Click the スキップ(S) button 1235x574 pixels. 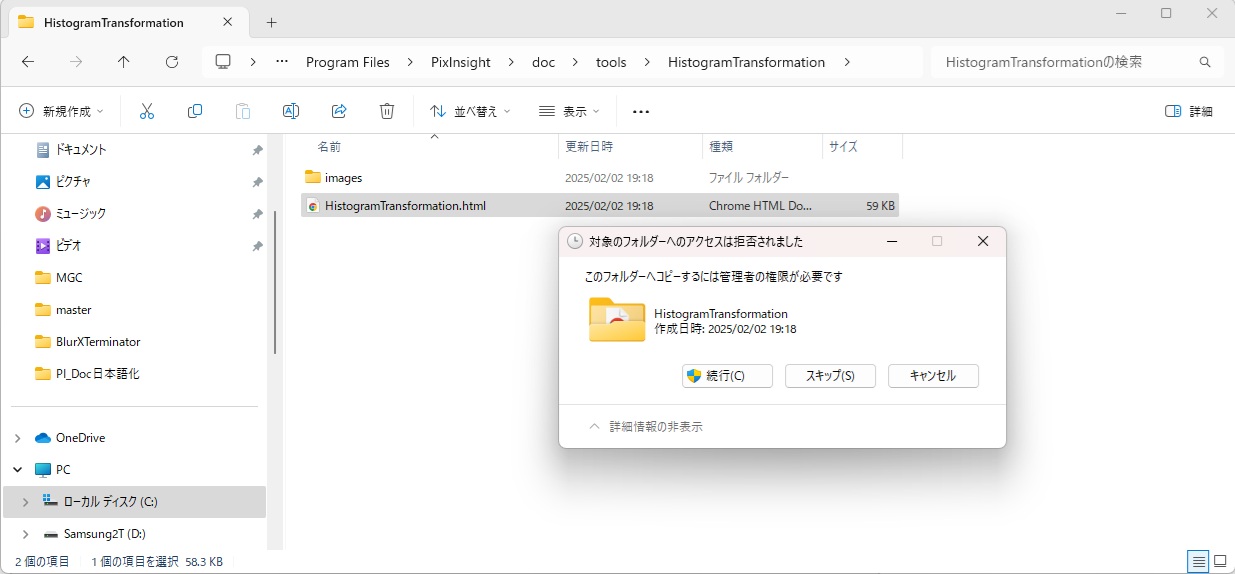(830, 376)
